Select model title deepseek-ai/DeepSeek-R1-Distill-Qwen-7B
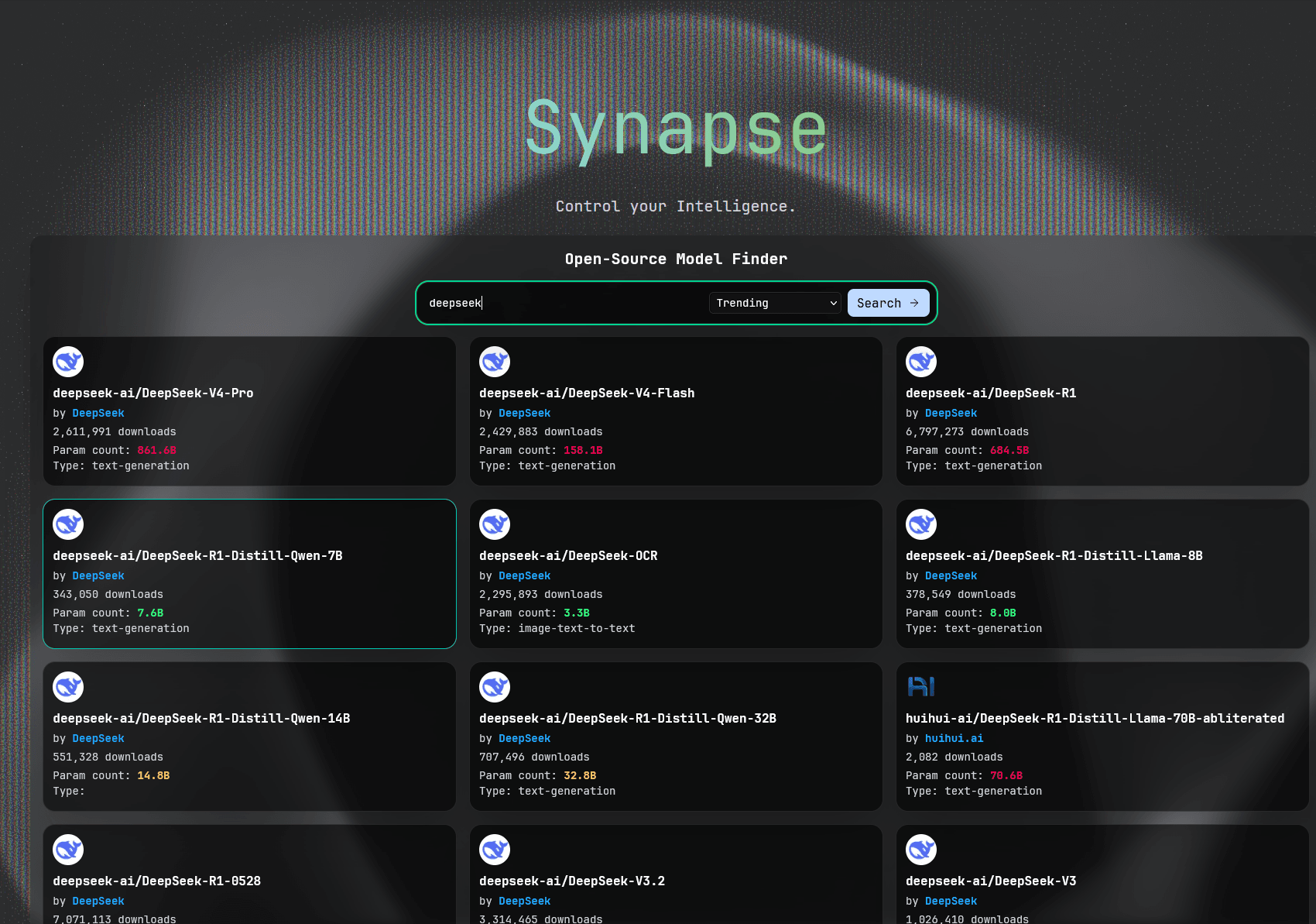This screenshot has width=1316, height=924. coord(197,556)
